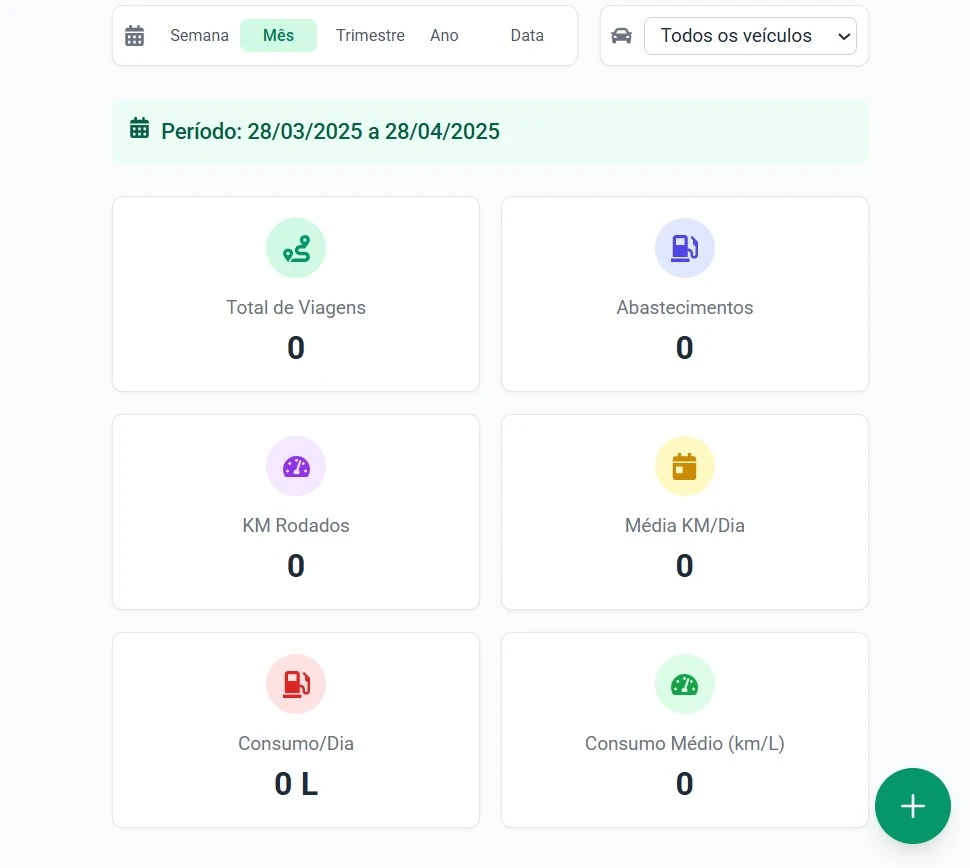Click the Consumo/Dia 0 L value
Image resolution: width=970 pixels, height=868 pixels.
pyautogui.click(x=296, y=784)
